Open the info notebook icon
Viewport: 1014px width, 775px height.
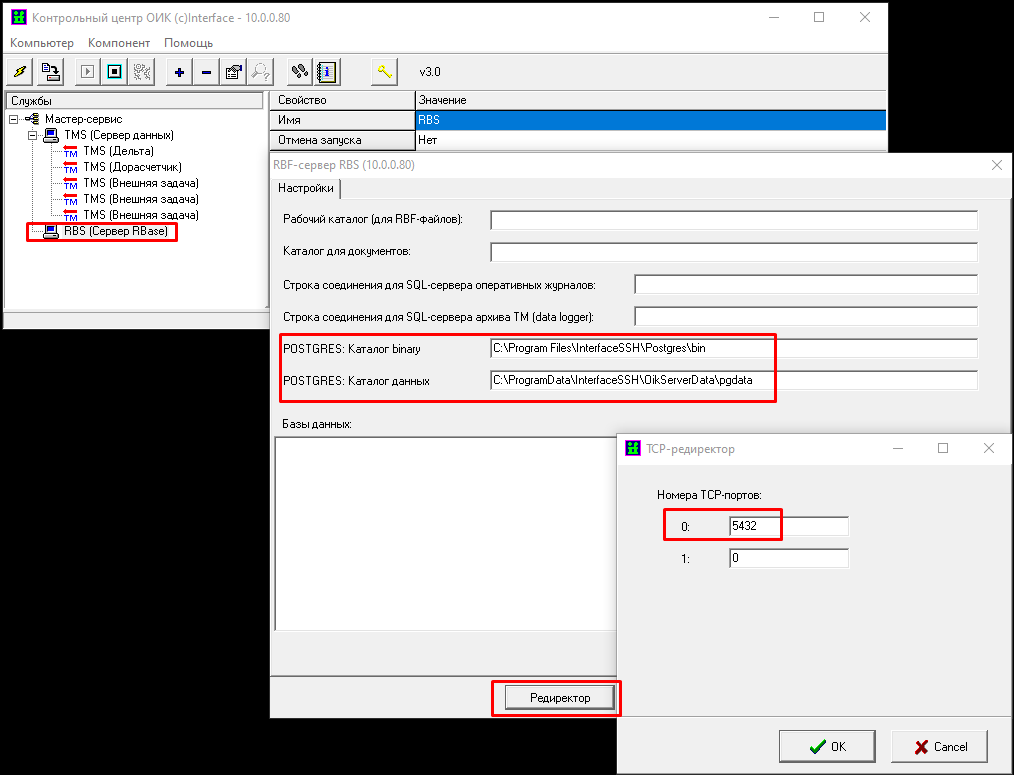(326, 72)
